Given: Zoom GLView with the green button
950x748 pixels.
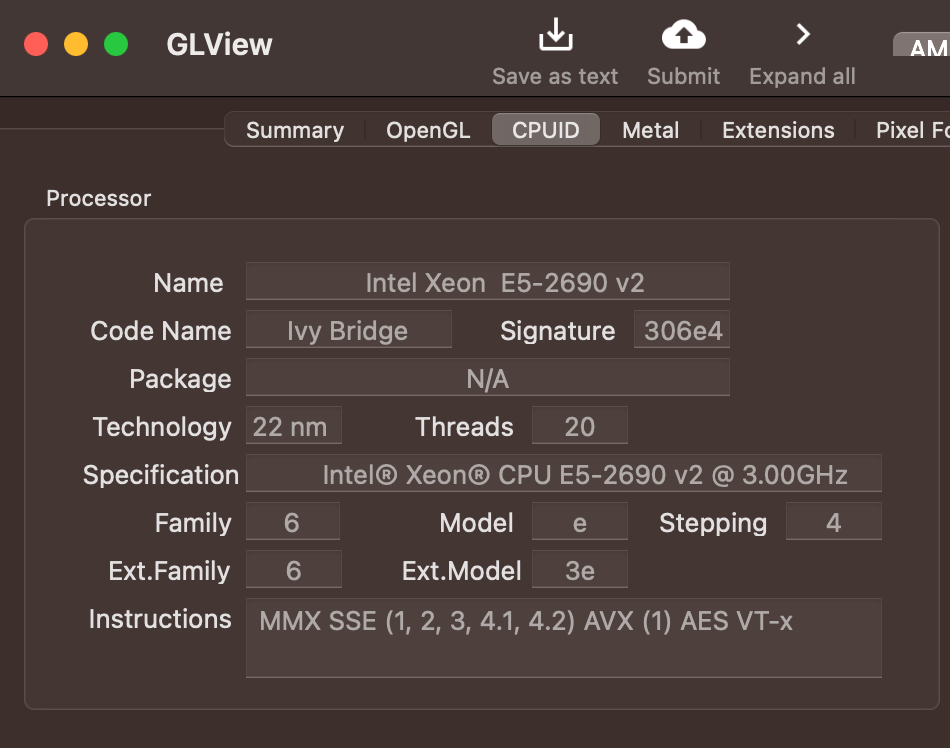Looking at the screenshot, I should click(116, 44).
